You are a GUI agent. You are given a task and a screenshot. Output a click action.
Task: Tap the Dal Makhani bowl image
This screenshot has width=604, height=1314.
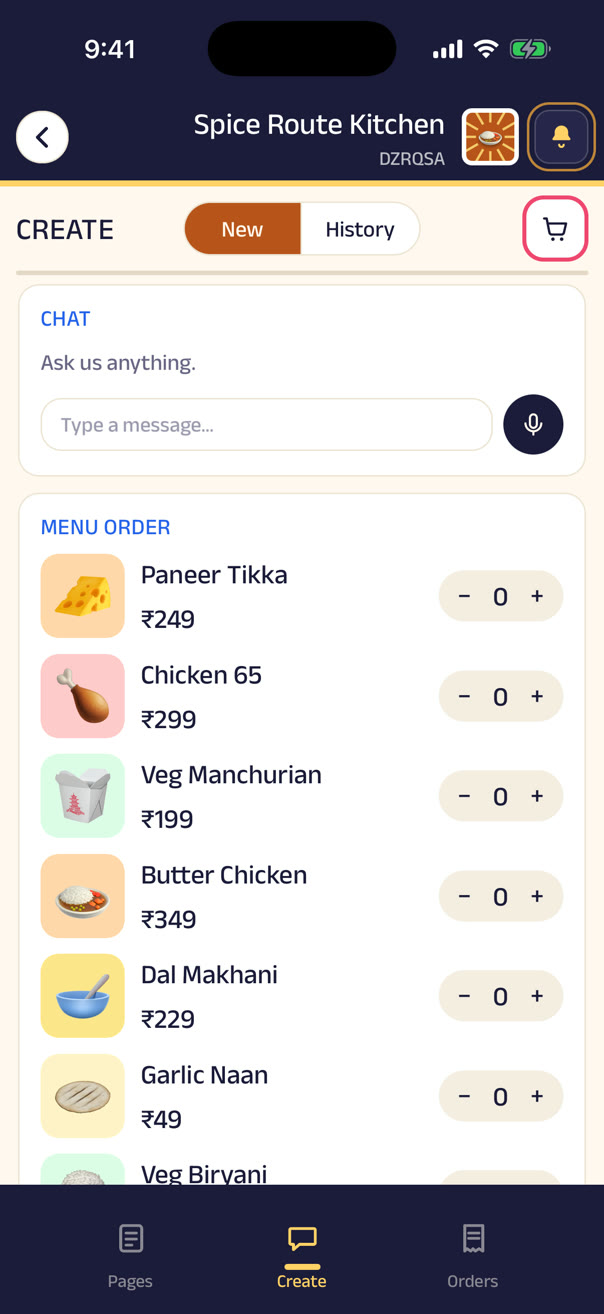(83, 996)
